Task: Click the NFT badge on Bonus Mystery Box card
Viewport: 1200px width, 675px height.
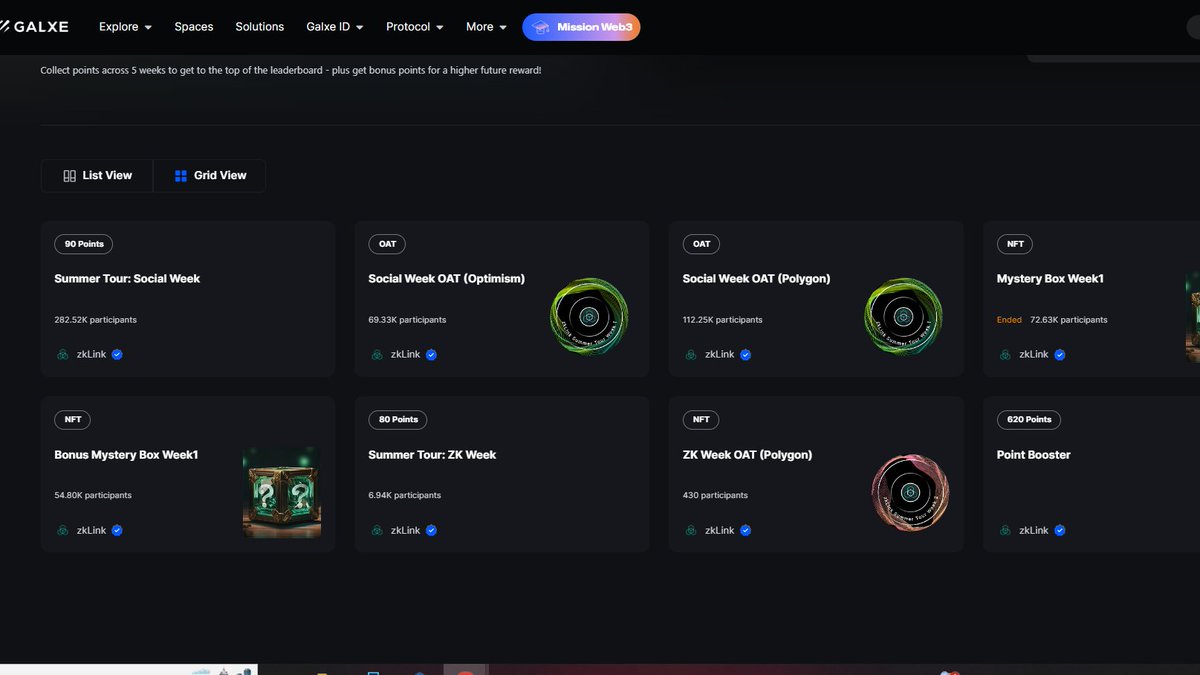Action: click(x=73, y=420)
